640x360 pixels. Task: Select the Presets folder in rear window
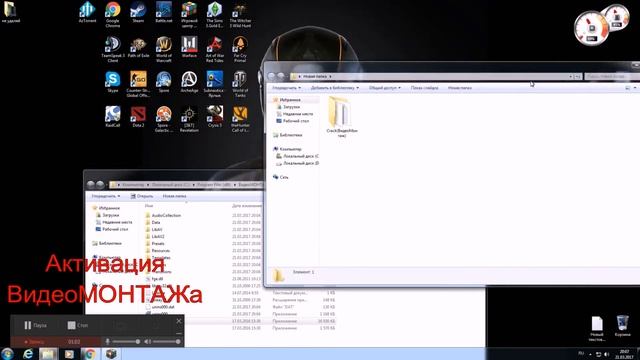point(155,243)
